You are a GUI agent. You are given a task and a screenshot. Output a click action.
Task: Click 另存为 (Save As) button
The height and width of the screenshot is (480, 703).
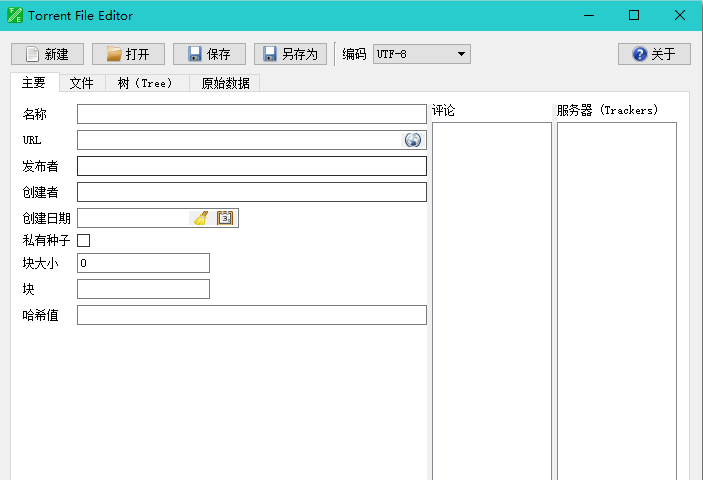(x=290, y=54)
